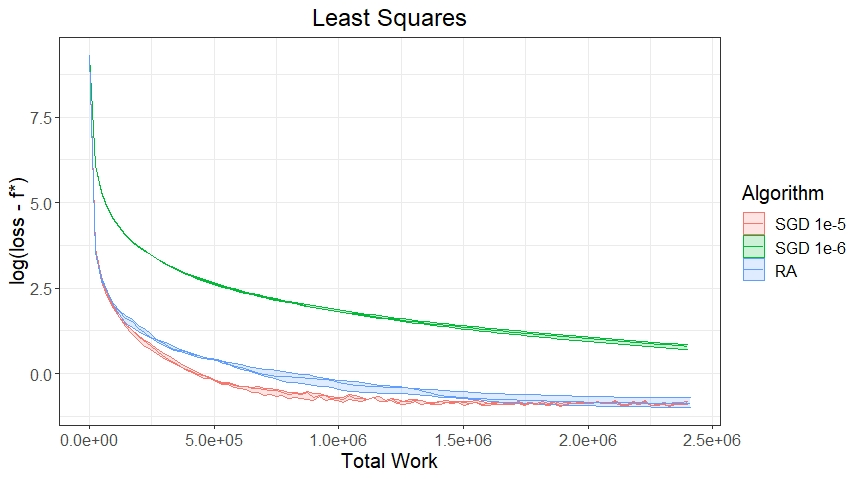Click the blue RA legend swatch

tap(753, 270)
